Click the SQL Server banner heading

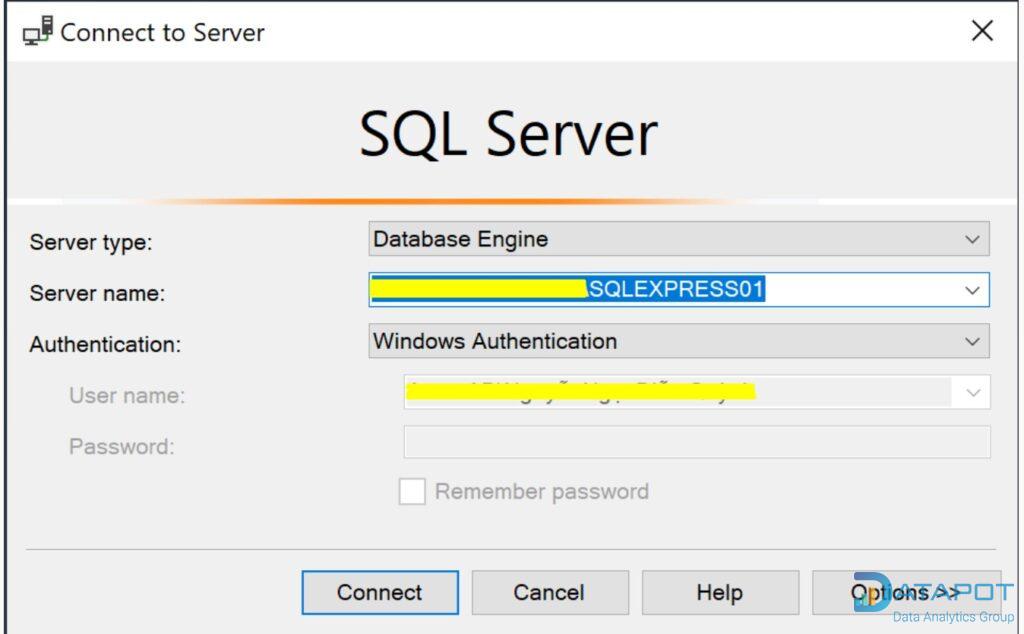coord(508,134)
